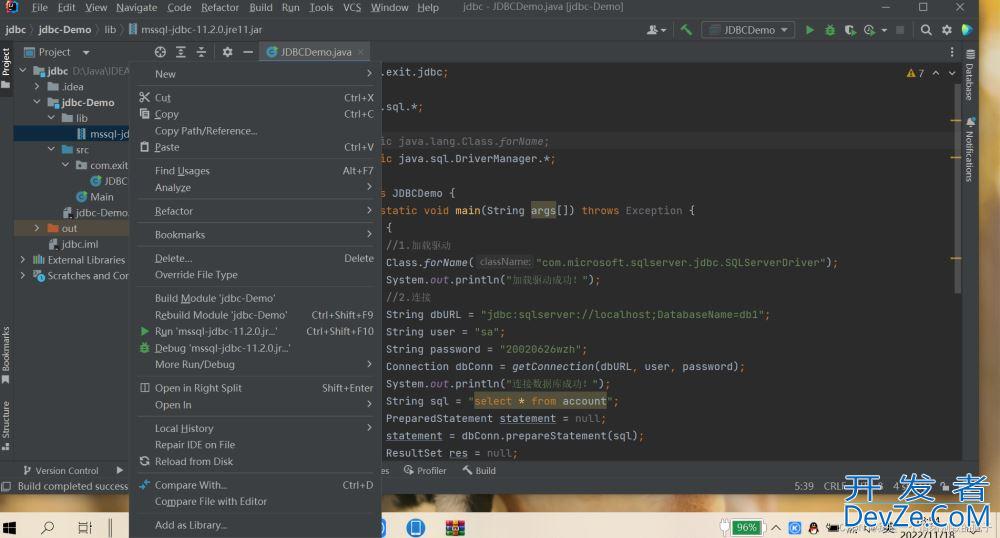Viewport: 1000px width, 538px height.
Task: Open Build tool window tab
Action: pyautogui.click(x=479, y=470)
